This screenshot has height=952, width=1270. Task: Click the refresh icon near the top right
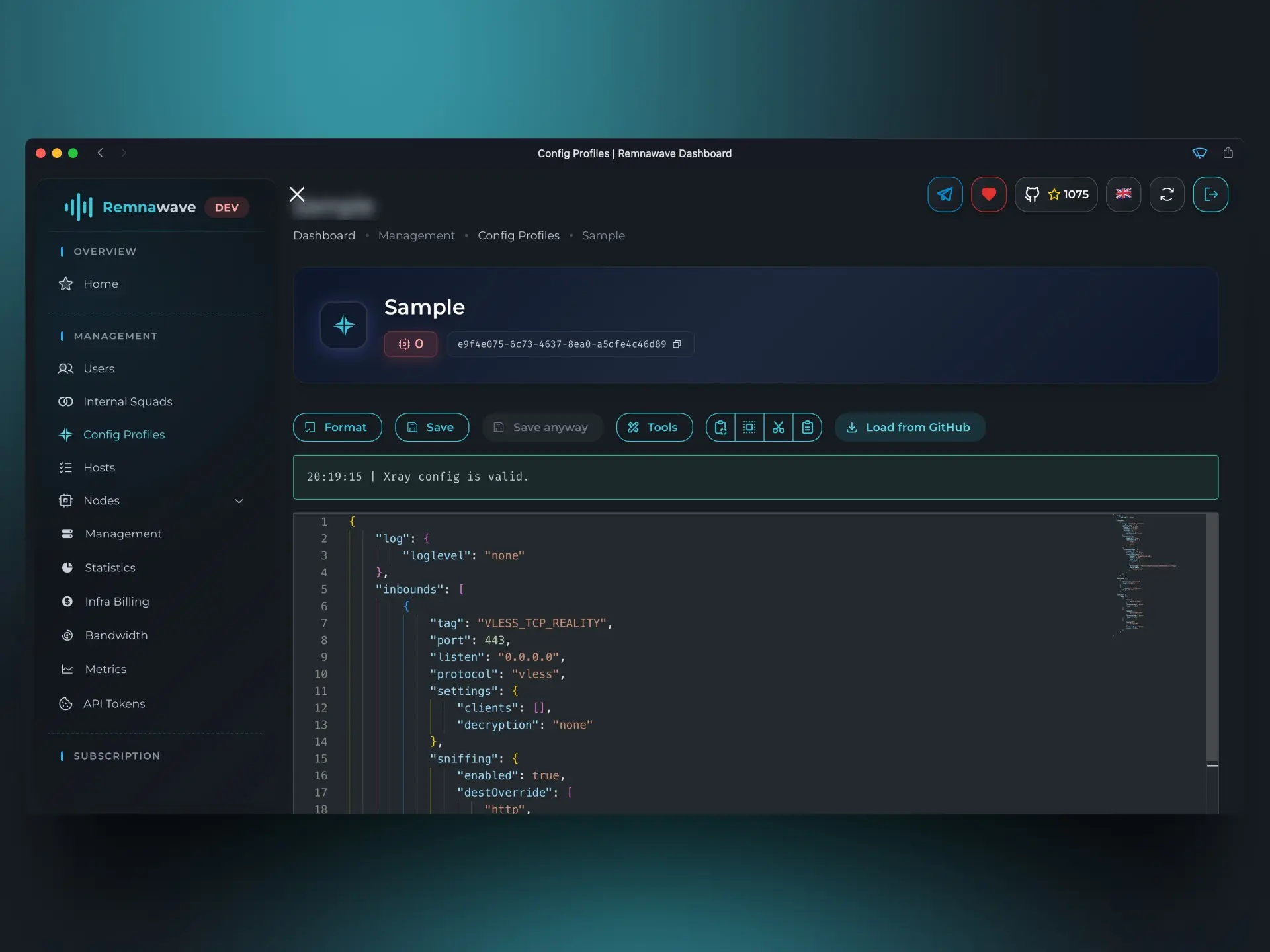click(x=1167, y=194)
